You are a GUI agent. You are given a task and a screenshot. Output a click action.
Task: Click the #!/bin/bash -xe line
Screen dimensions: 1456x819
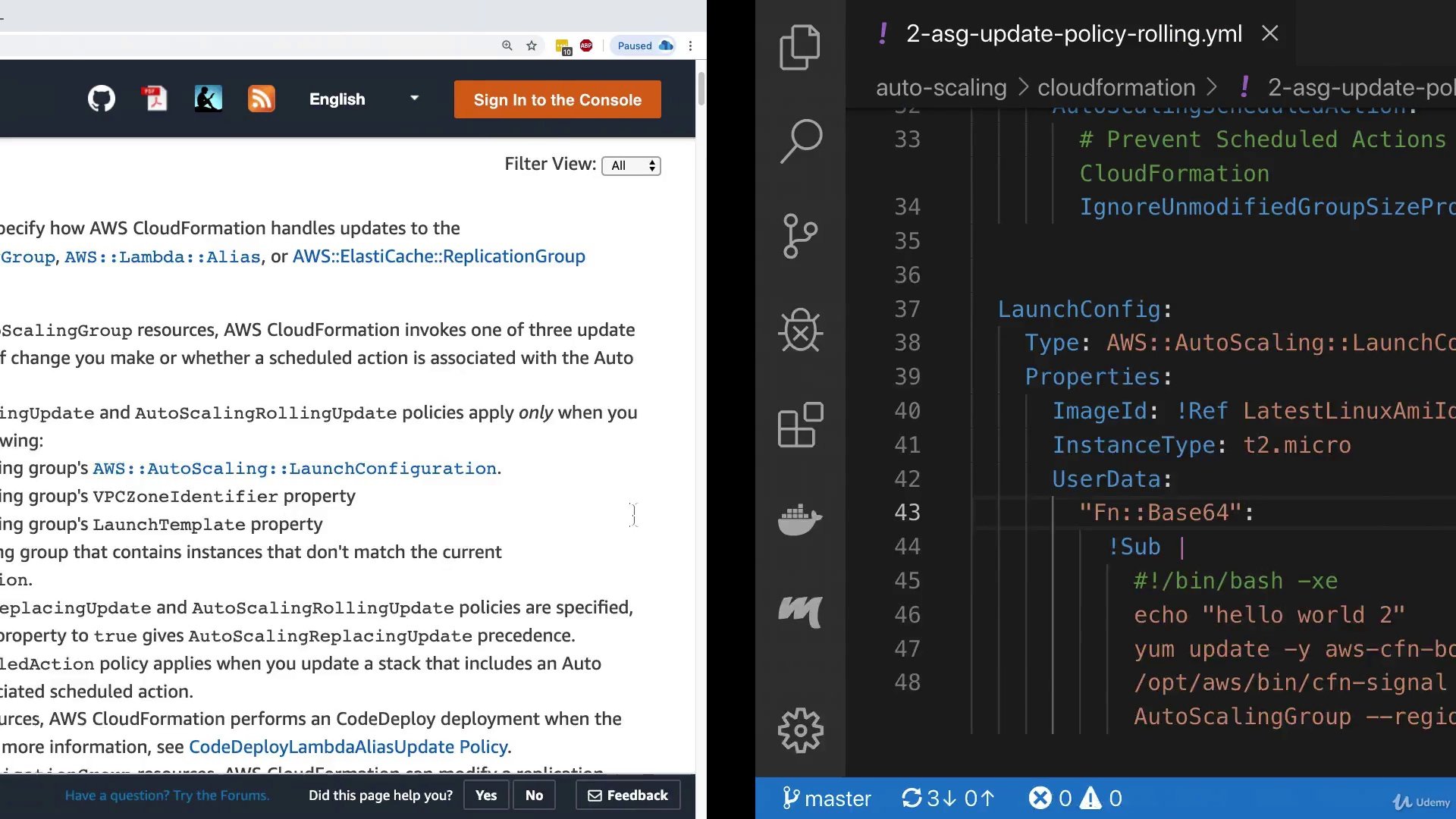tap(1235, 581)
